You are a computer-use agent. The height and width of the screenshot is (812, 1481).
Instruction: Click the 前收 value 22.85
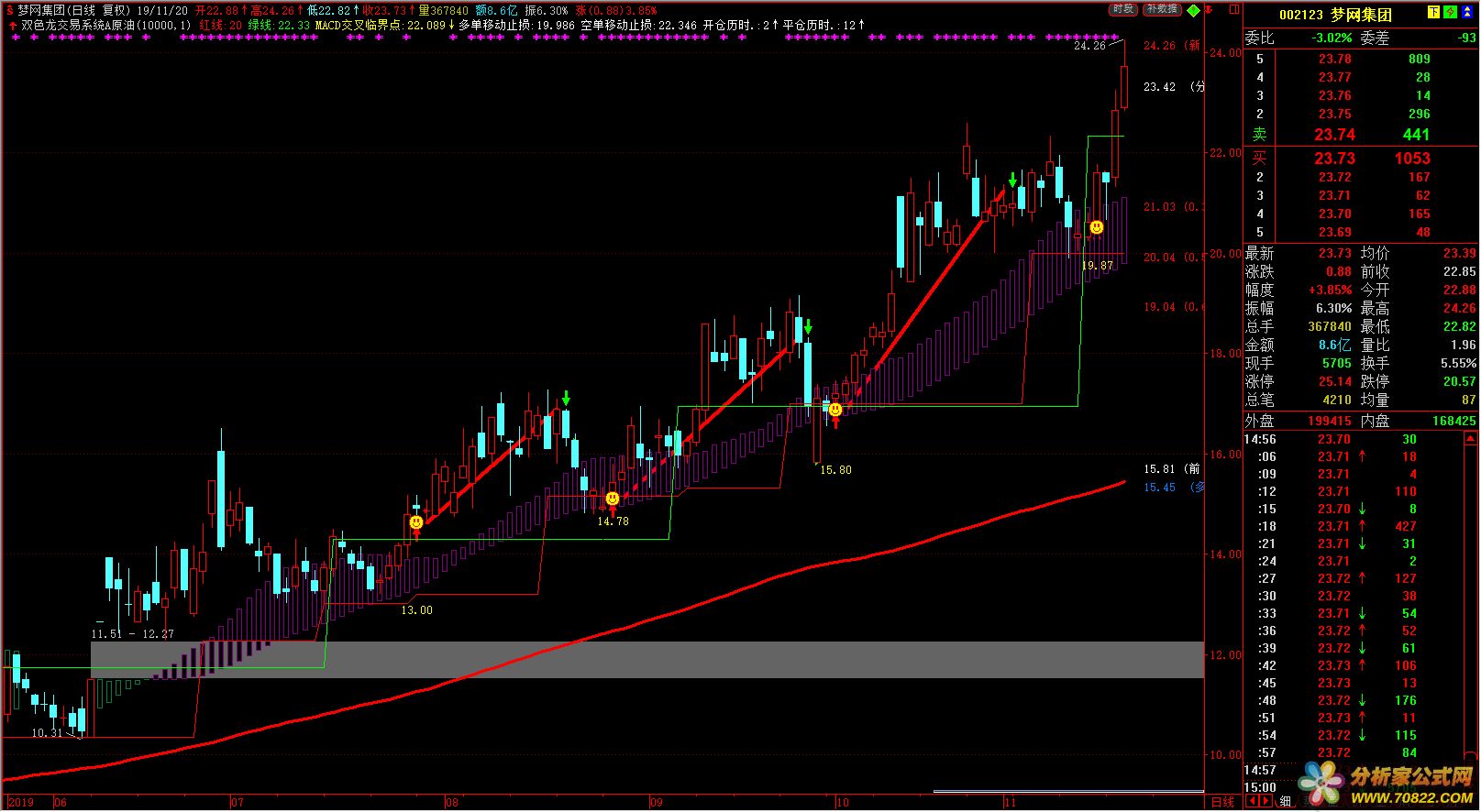(x=1459, y=272)
